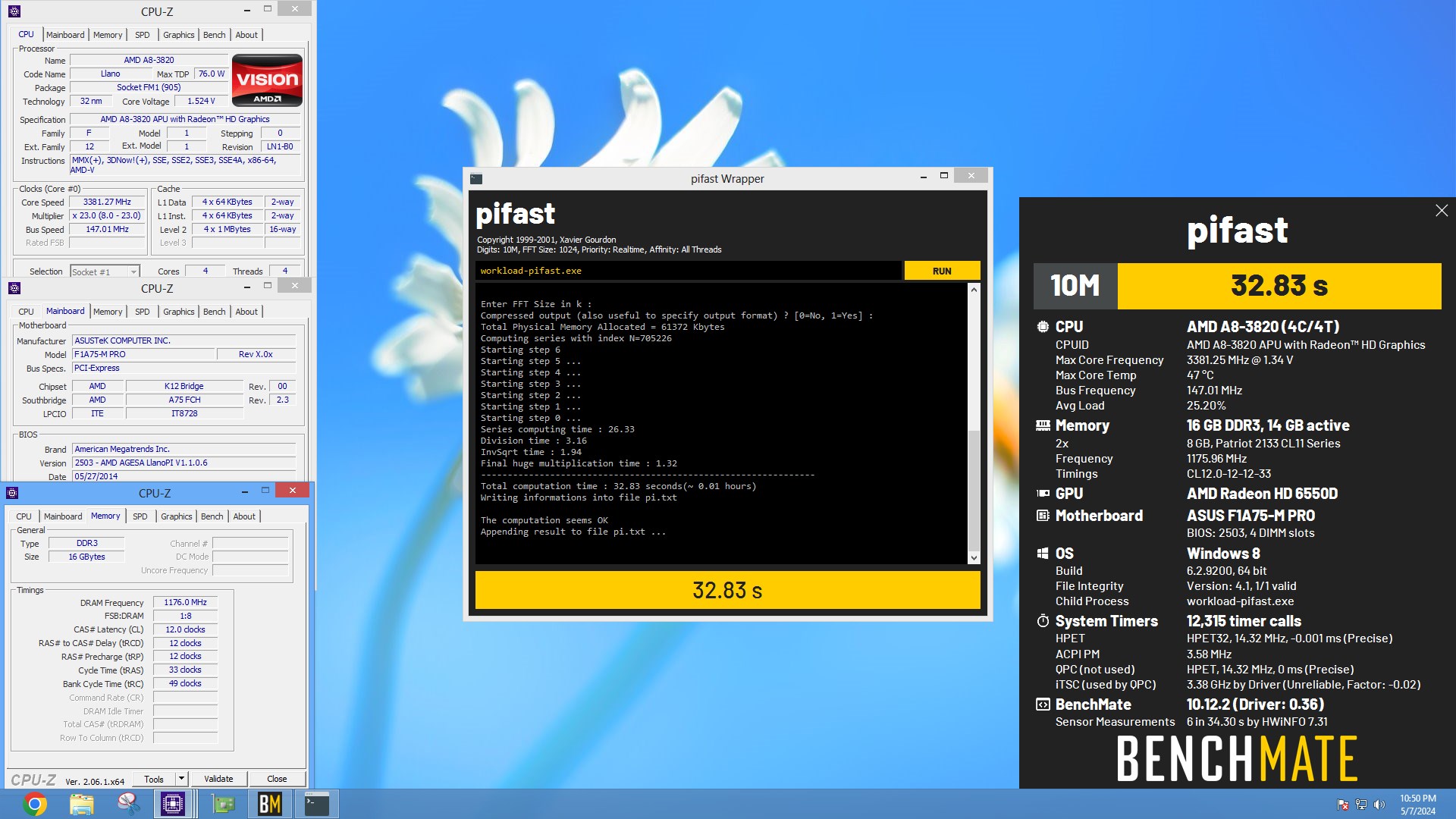Image resolution: width=1456 pixels, height=819 pixels.
Task: Expand the Tools dropdown arrow in CPU-Z
Action: tap(181, 779)
